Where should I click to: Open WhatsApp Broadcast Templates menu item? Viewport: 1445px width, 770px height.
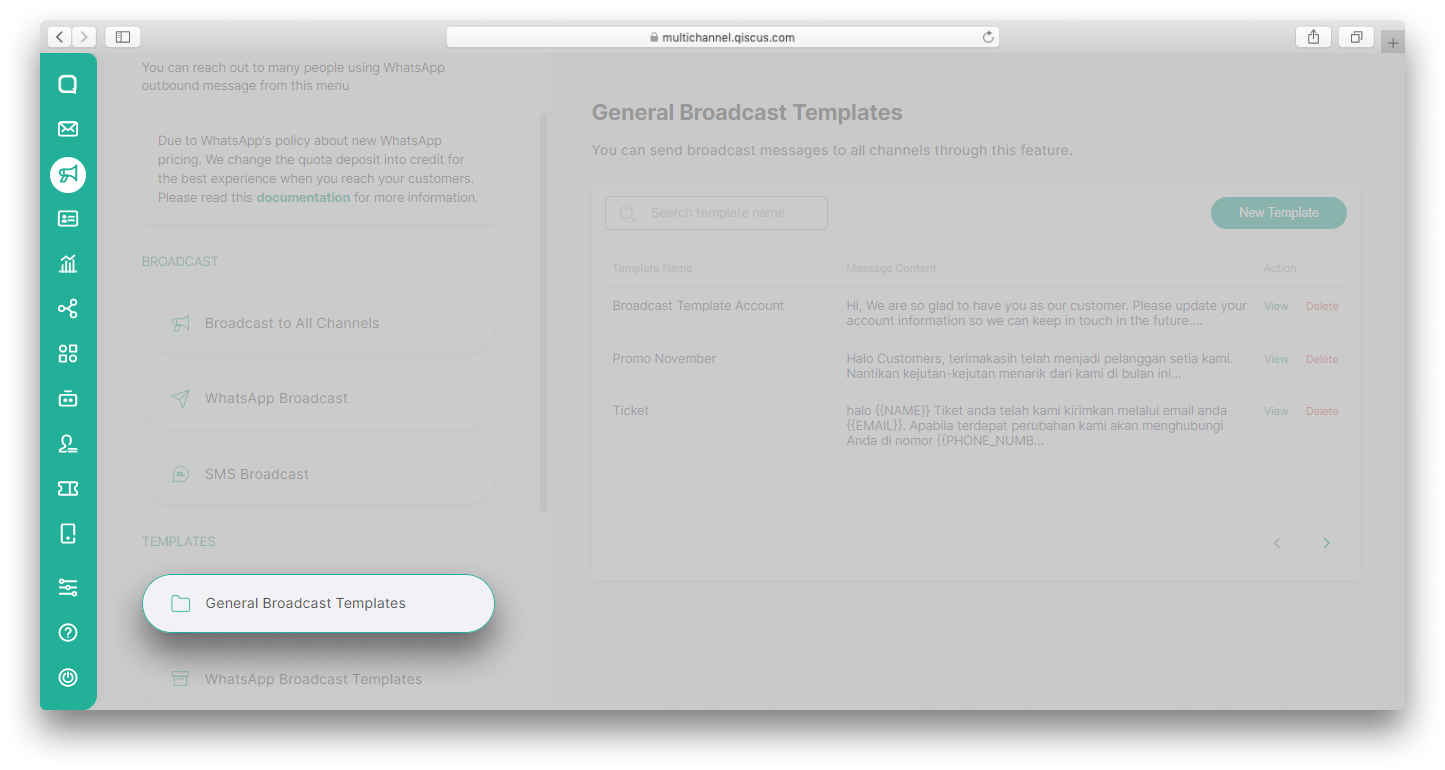tap(319, 679)
